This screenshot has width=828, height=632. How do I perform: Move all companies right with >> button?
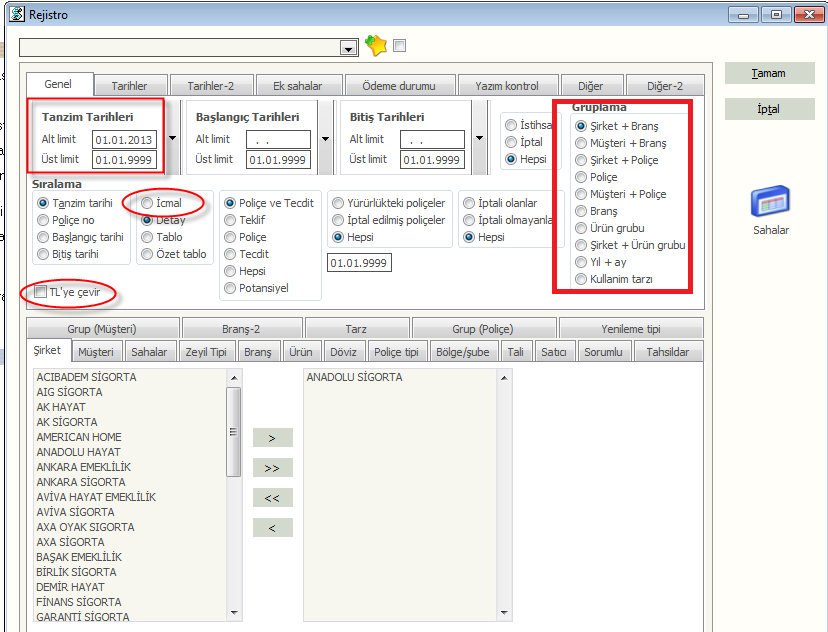click(272, 468)
